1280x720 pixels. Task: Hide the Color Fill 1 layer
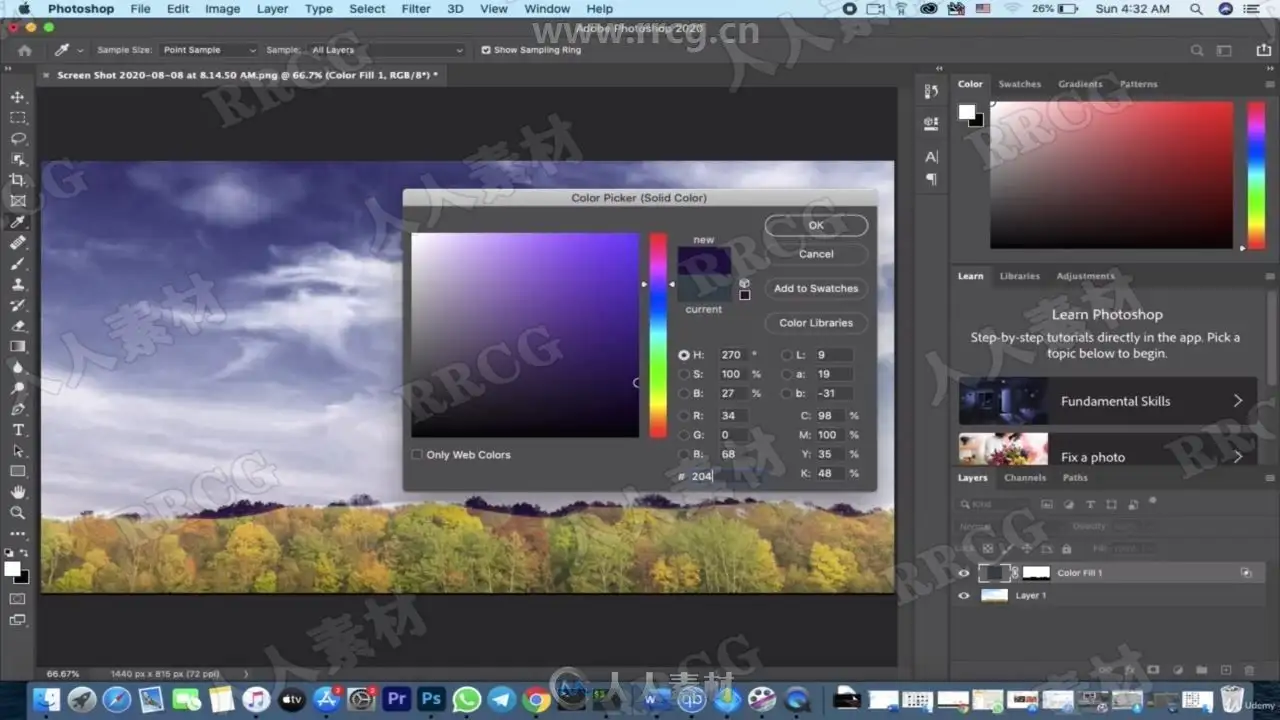point(964,573)
